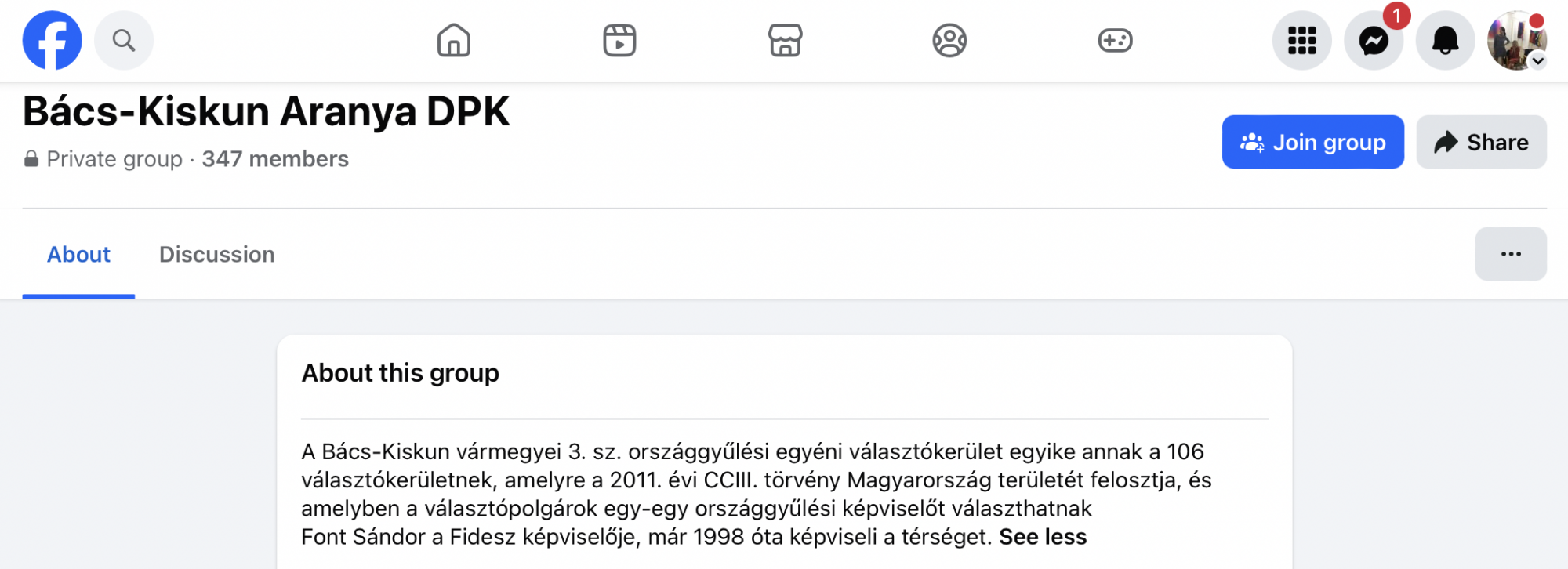The image size is (1568, 569).
Task: Open the Facebook search icon
Action: [x=124, y=40]
